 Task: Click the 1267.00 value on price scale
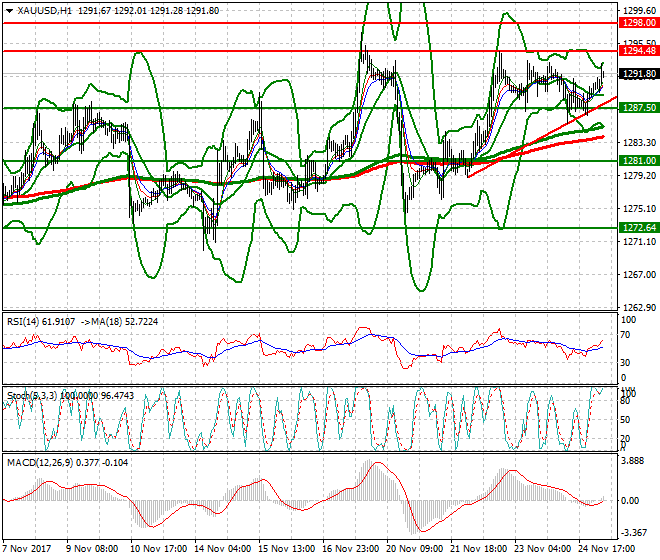coord(638,275)
